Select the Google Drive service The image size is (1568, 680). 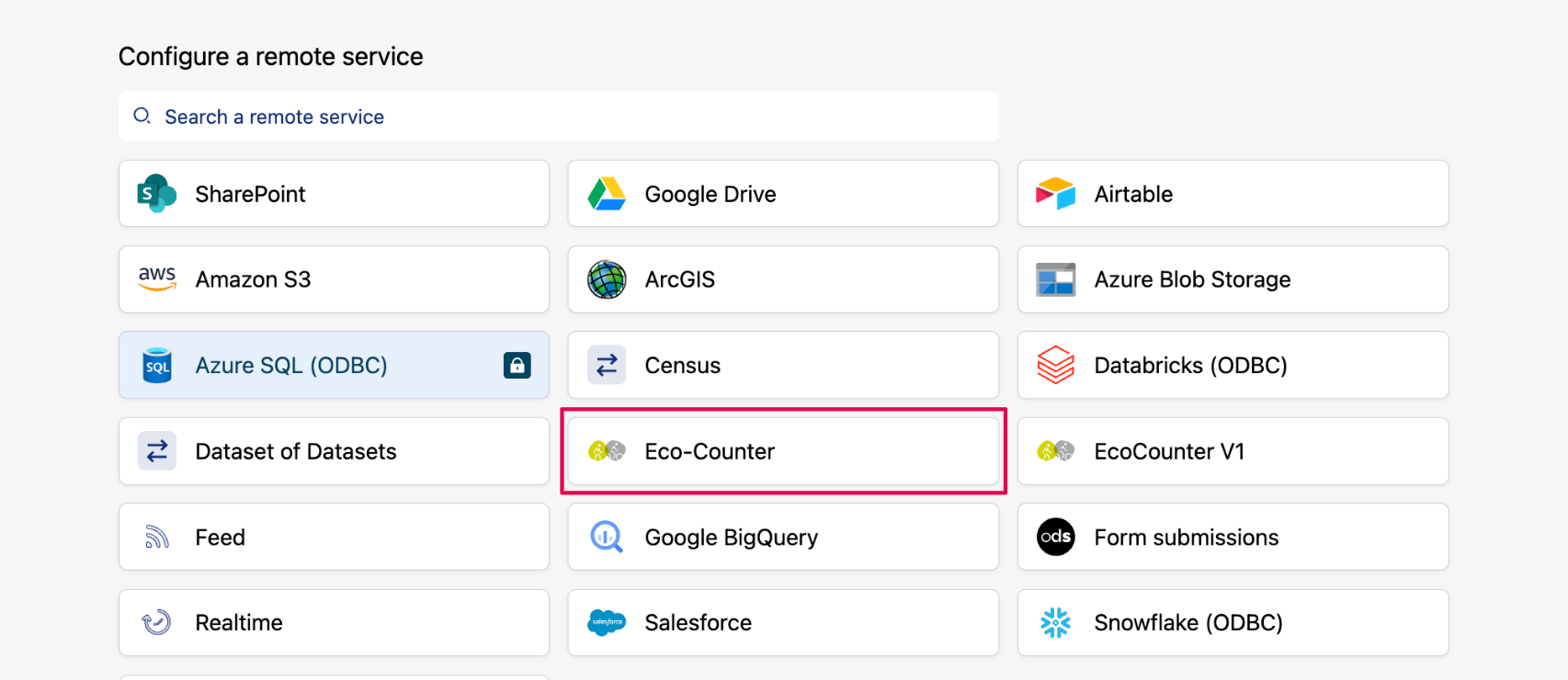tap(783, 194)
